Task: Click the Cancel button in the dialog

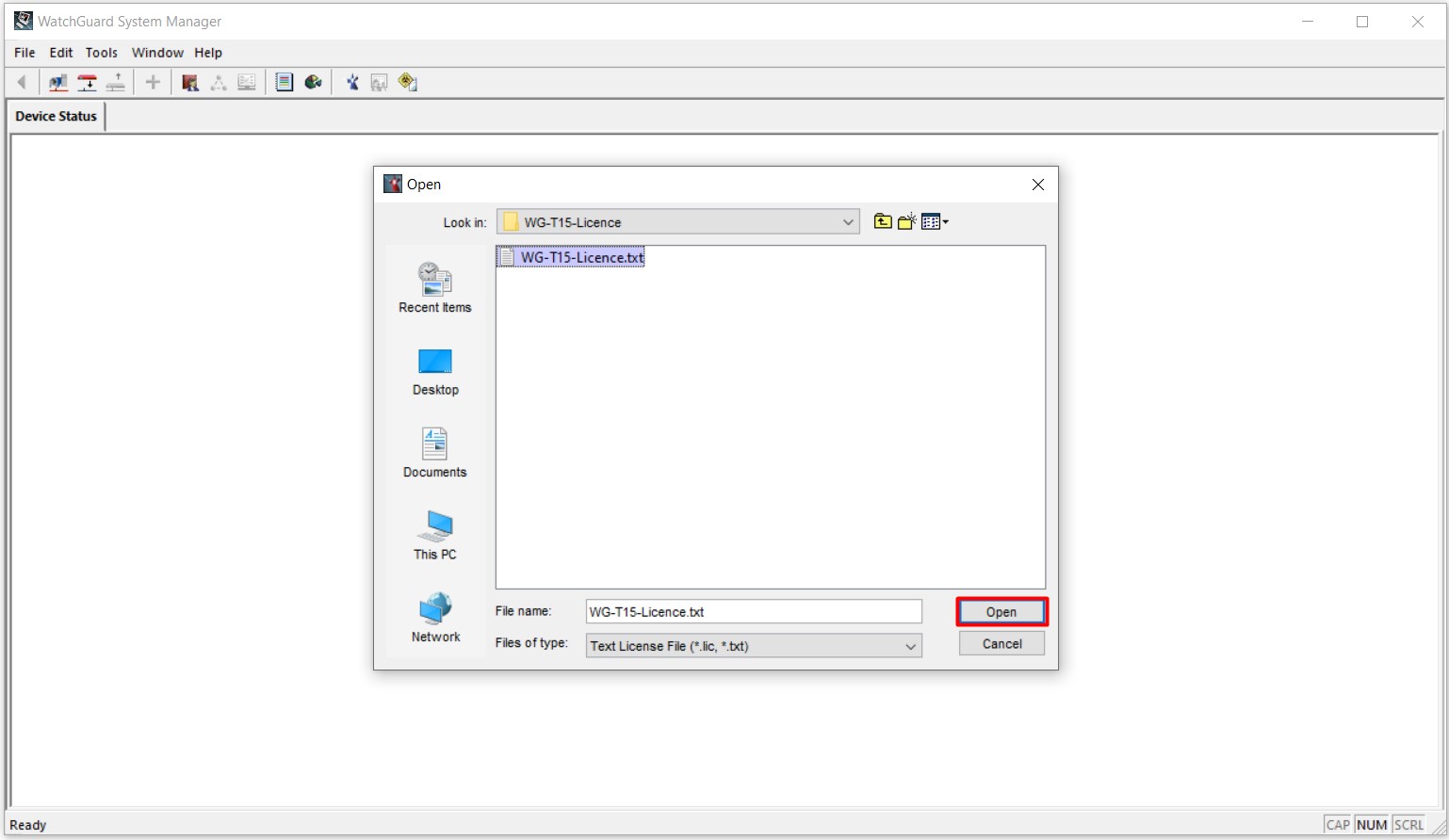Action: 1001,644
